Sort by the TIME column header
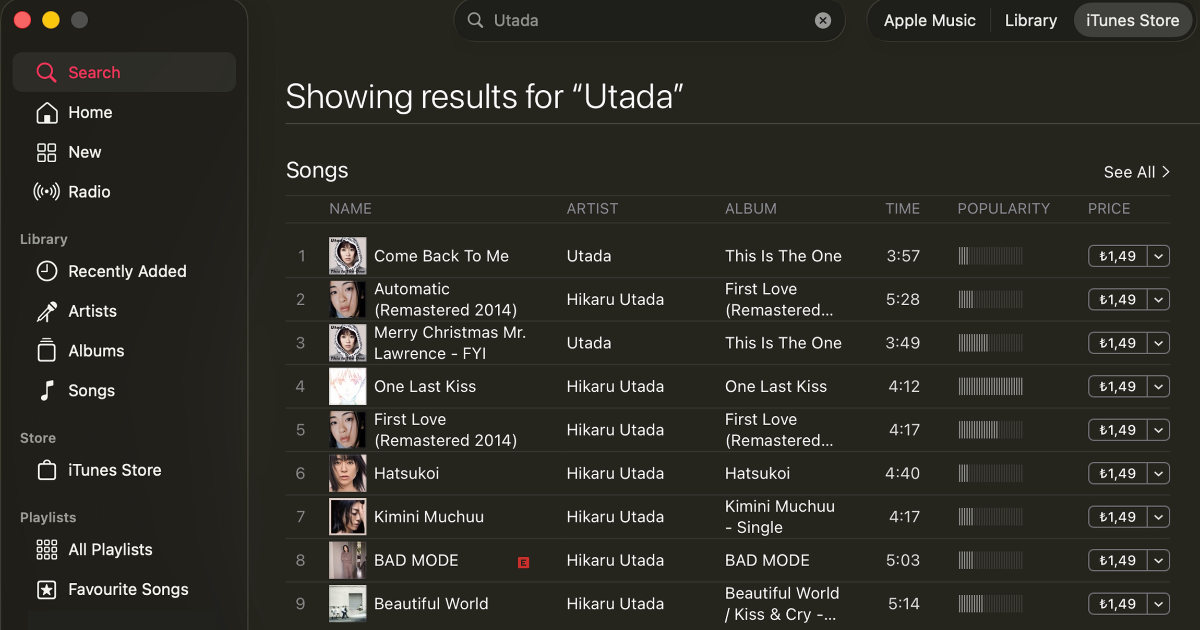The image size is (1200, 630). pyautogui.click(x=902, y=209)
